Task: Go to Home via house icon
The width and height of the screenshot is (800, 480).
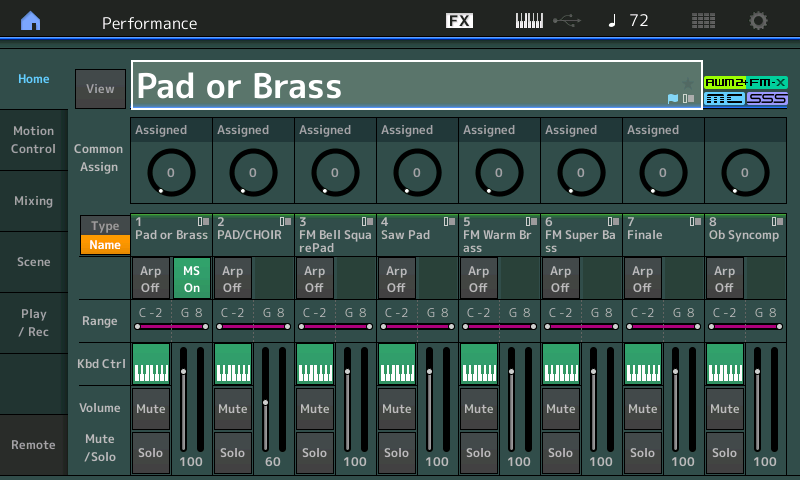Action: [x=31, y=21]
